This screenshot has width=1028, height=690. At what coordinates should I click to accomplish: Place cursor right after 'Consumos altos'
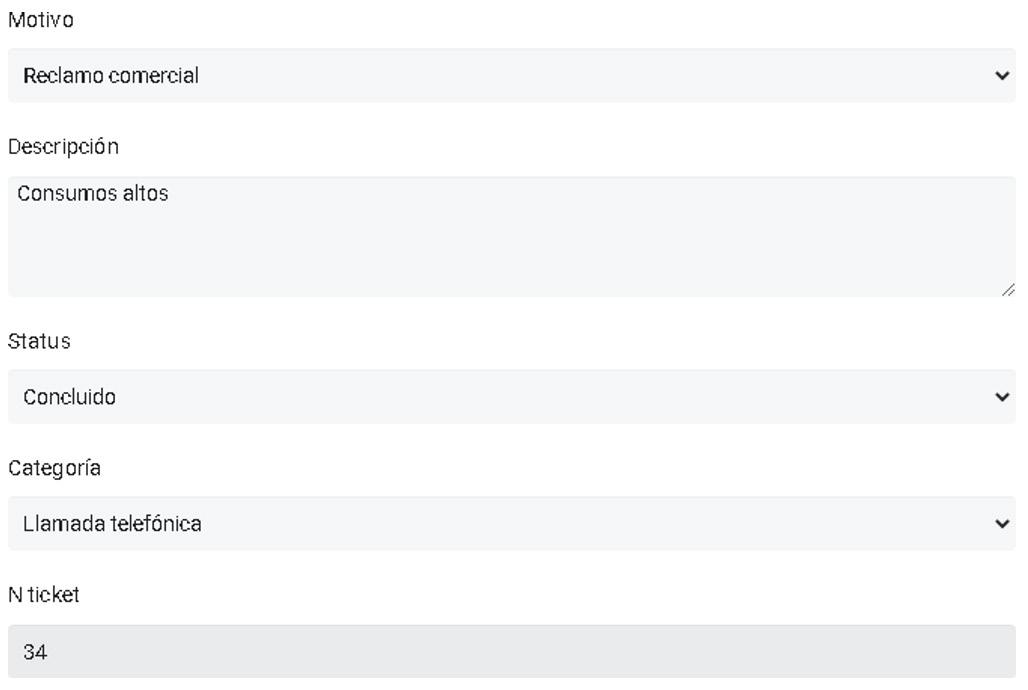[170, 194]
